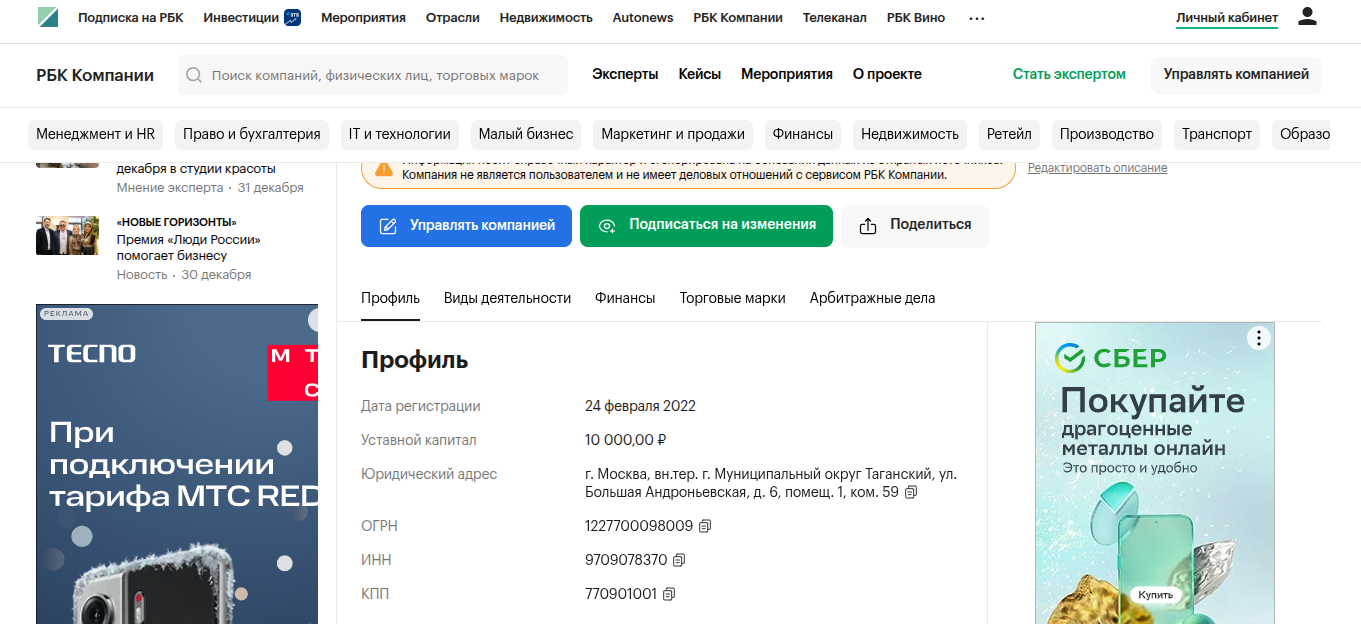Select Транспорт category

[x=1217, y=134]
